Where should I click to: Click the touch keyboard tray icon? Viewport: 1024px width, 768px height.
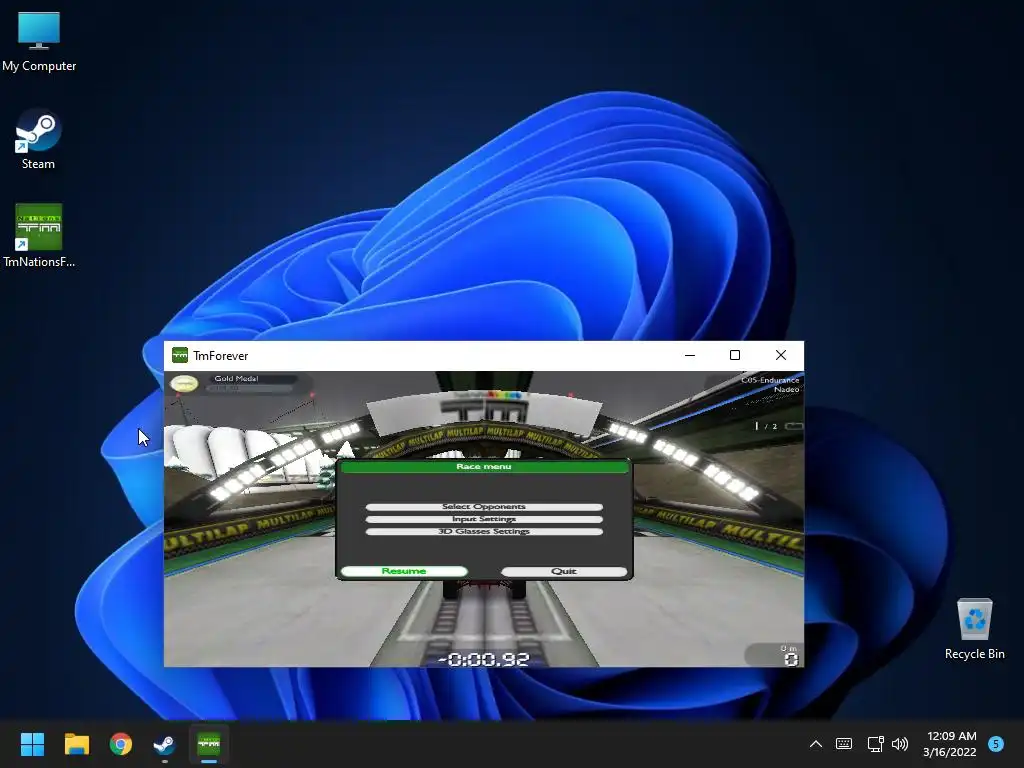pyautogui.click(x=844, y=744)
